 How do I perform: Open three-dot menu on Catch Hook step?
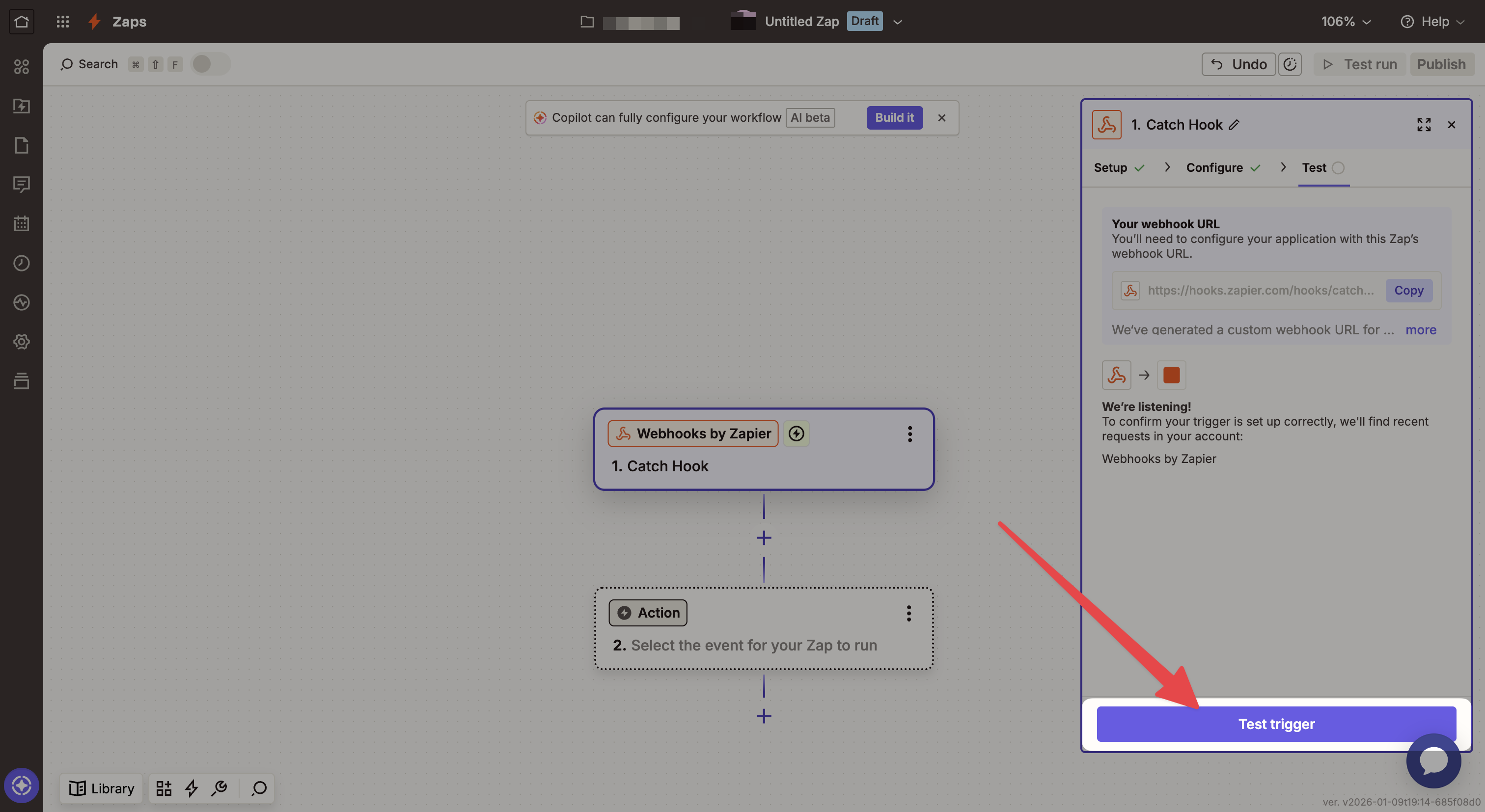(x=909, y=434)
